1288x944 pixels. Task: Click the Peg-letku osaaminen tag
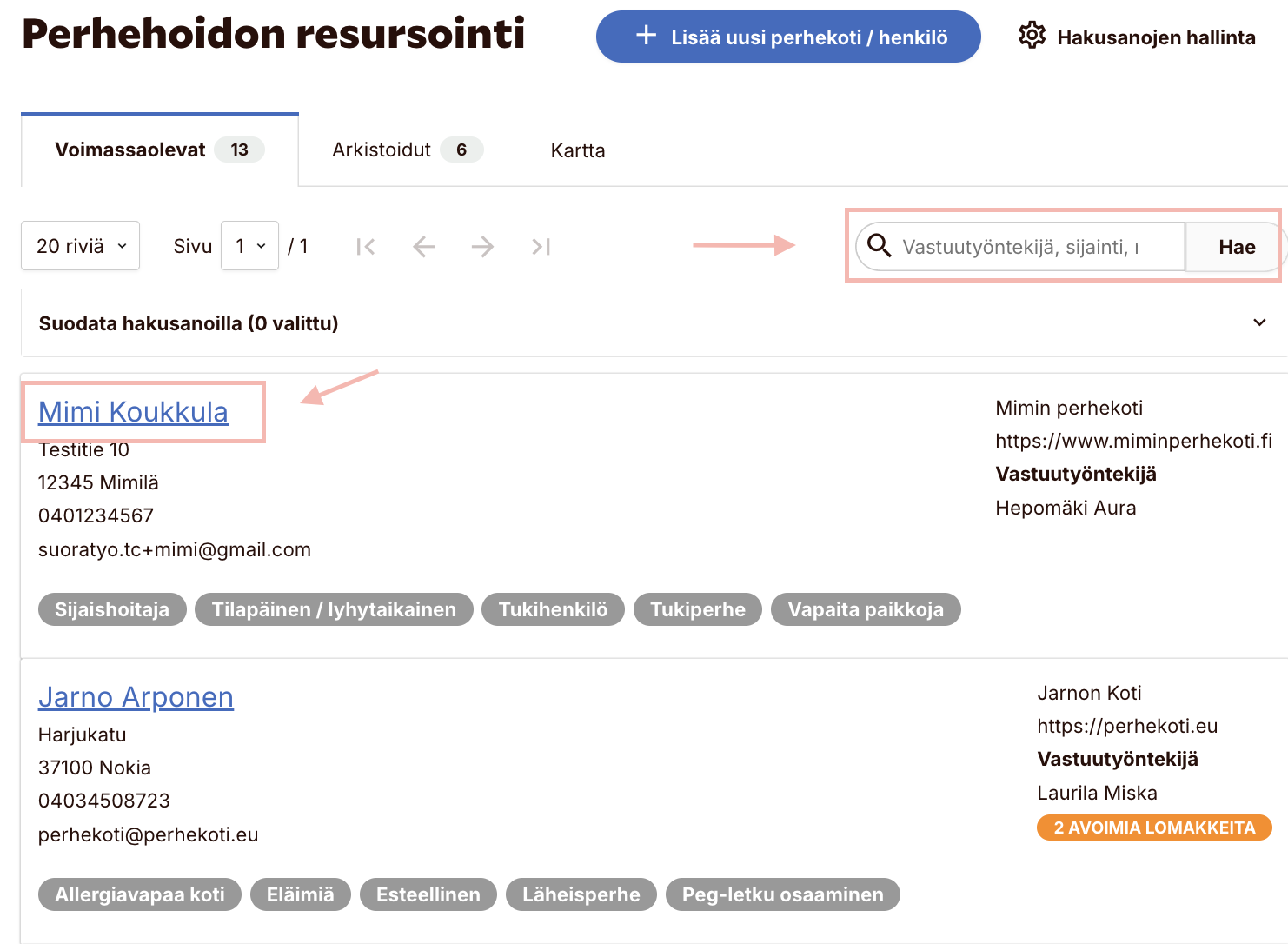tap(782, 894)
